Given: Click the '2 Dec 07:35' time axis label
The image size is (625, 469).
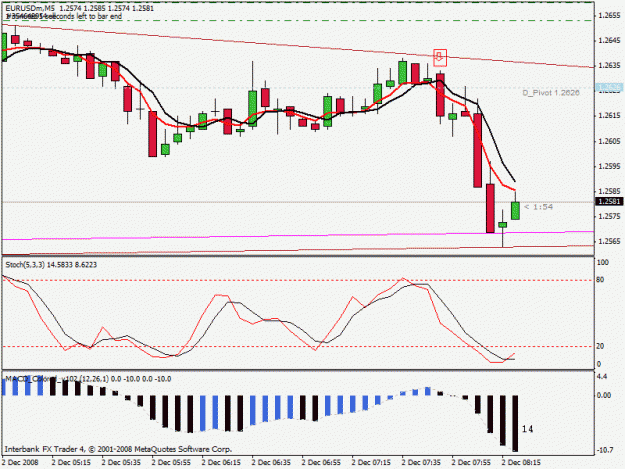Looking at the screenshot, I should (421, 463).
